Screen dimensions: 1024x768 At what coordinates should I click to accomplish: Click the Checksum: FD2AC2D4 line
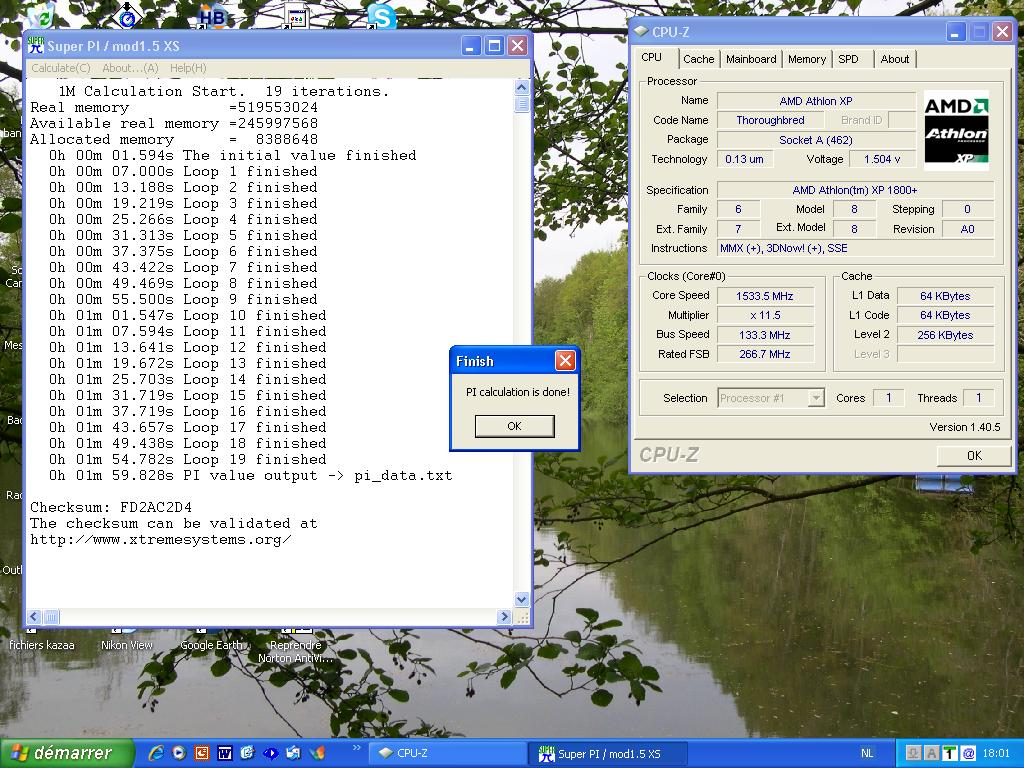point(111,507)
